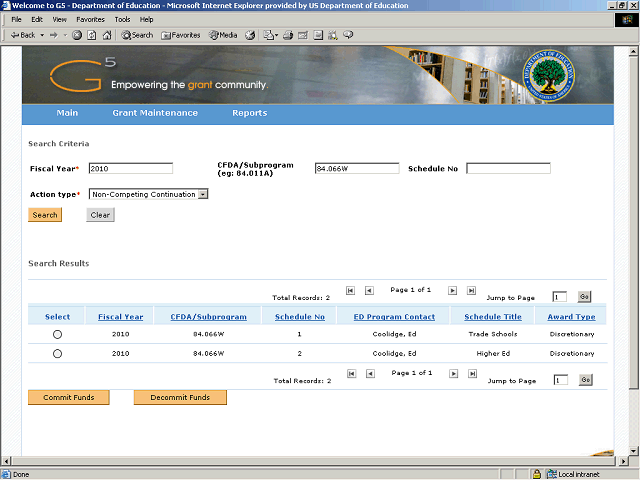Screen dimensions: 640x480
Task: Open the Search pane toolbar button
Action: [137, 35]
